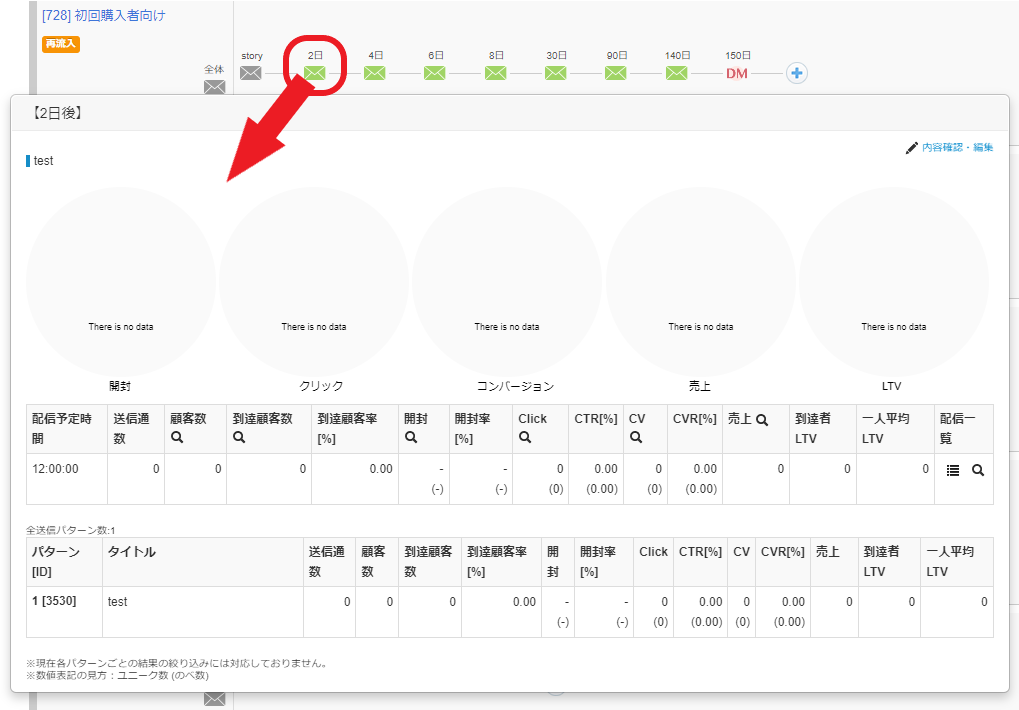Click the 2日 mail step icon
The height and width of the screenshot is (710, 1019).
[x=314, y=73]
